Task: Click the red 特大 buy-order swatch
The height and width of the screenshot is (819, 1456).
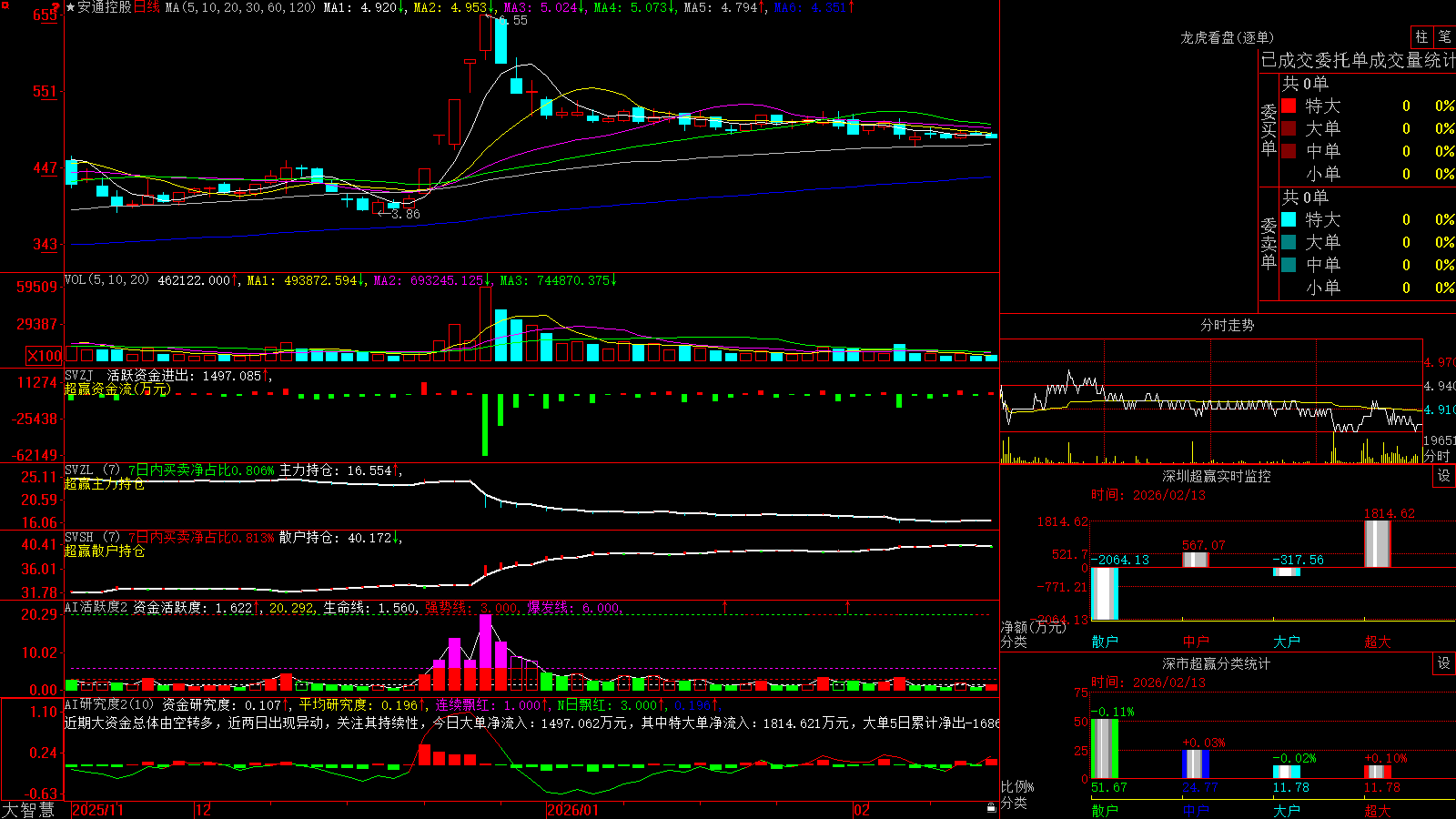Action: pyautogui.click(x=1289, y=106)
